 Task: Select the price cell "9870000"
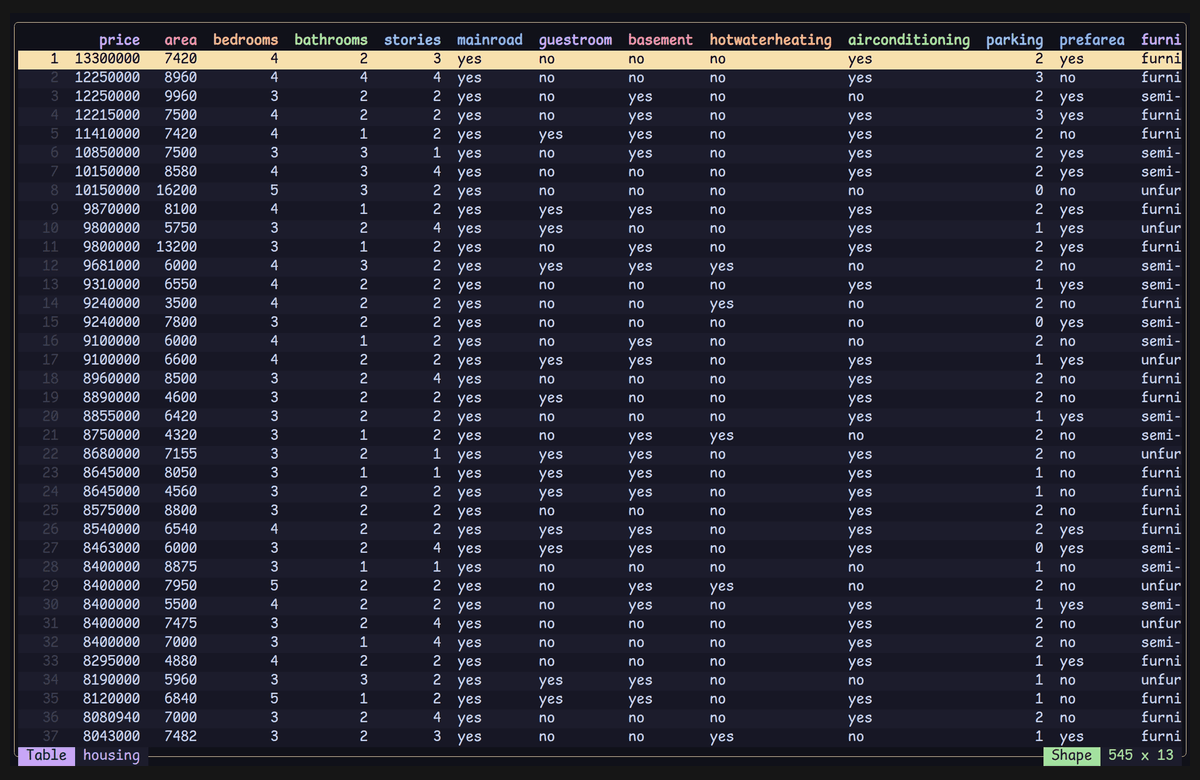(x=111, y=210)
